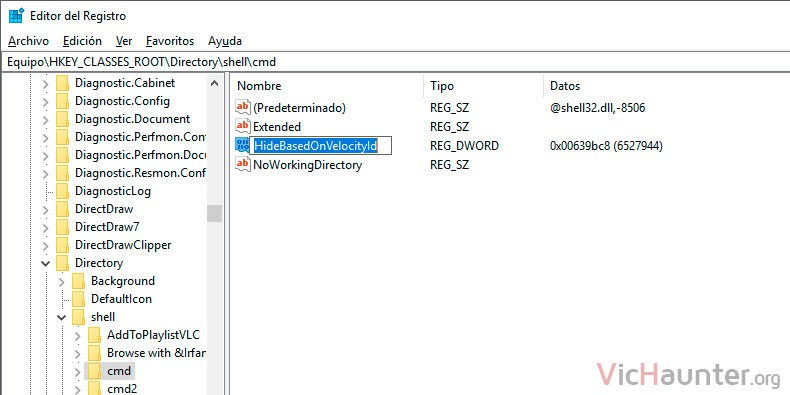
Task: Select the DirectDrawClipper tree item
Action: point(123,245)
